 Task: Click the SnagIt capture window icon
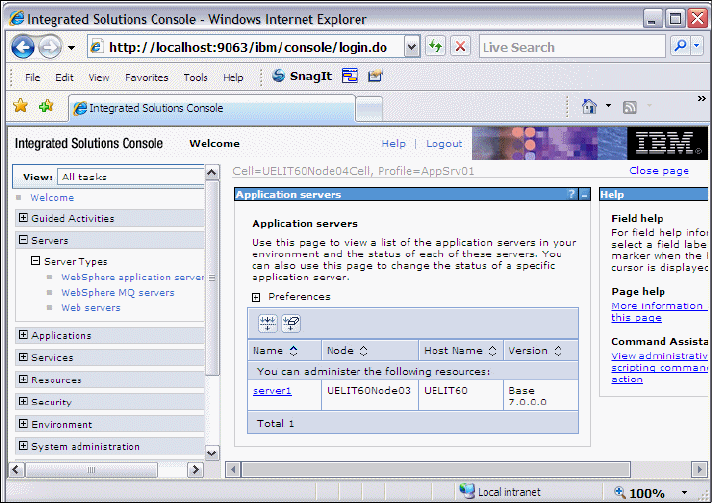pos(350,76)
